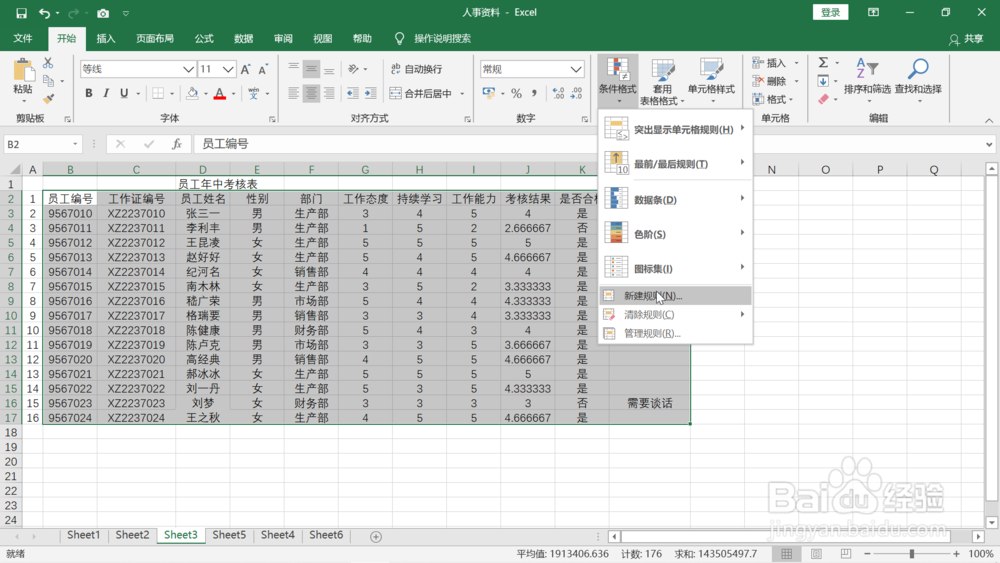
Task: Toggle middle vertical alignment
Action: tap(311, 69)
